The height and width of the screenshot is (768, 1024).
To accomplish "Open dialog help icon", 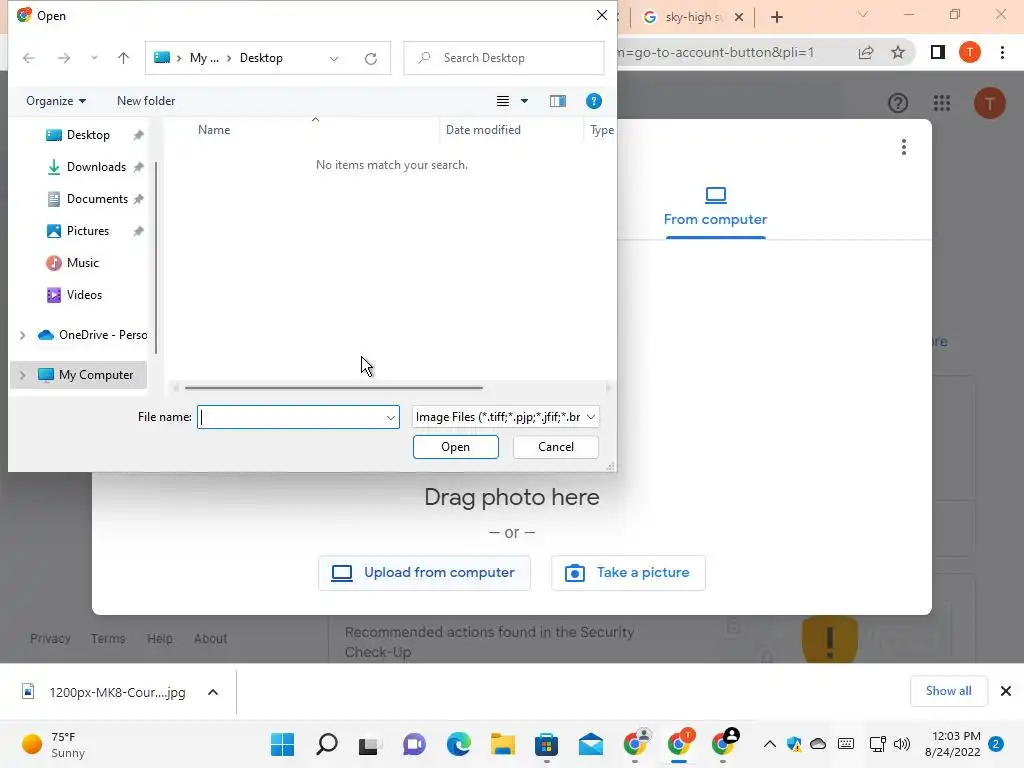I will pos(594,101).
